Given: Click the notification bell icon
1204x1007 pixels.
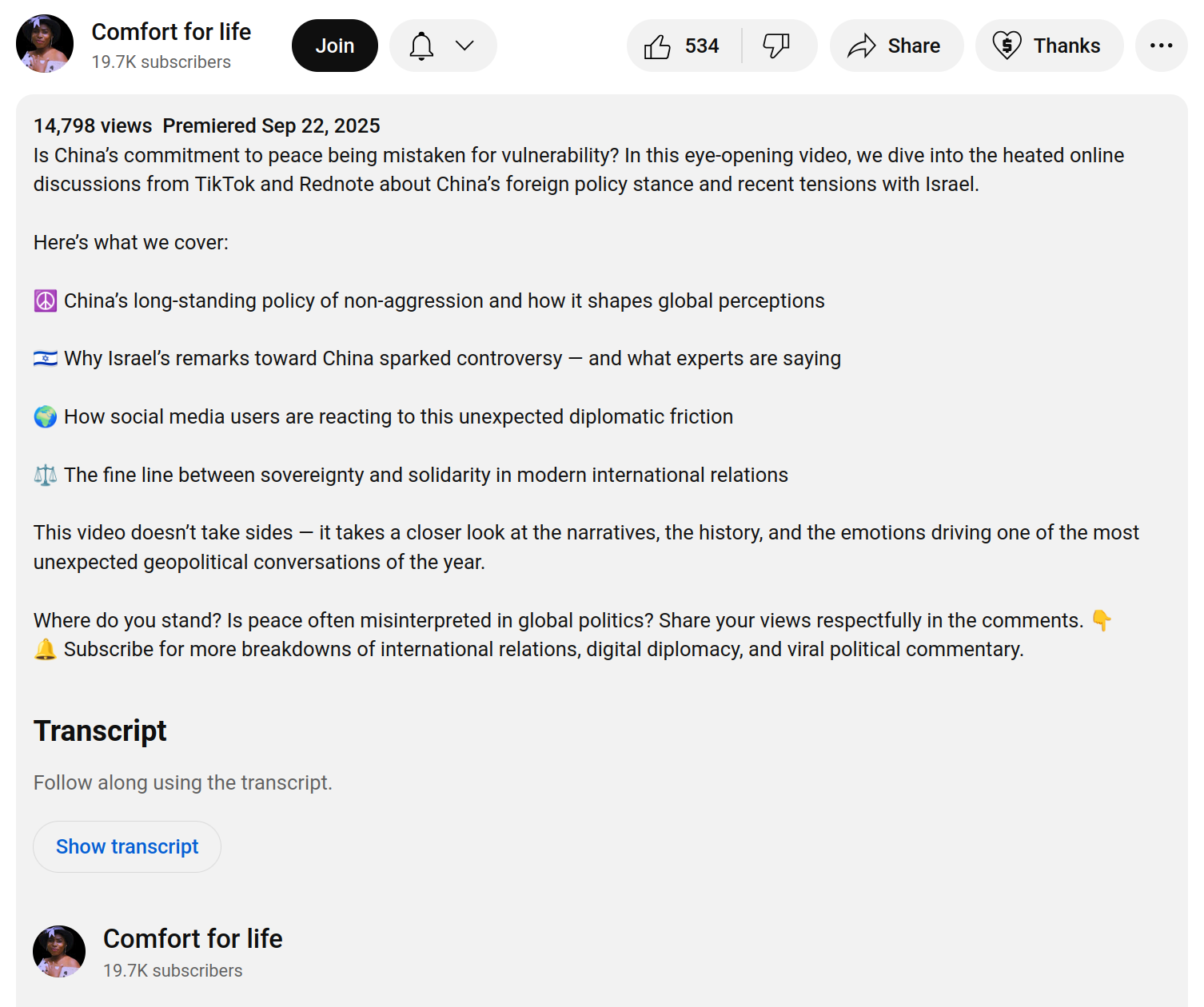Looking at the screenshot, I should 421,46.
